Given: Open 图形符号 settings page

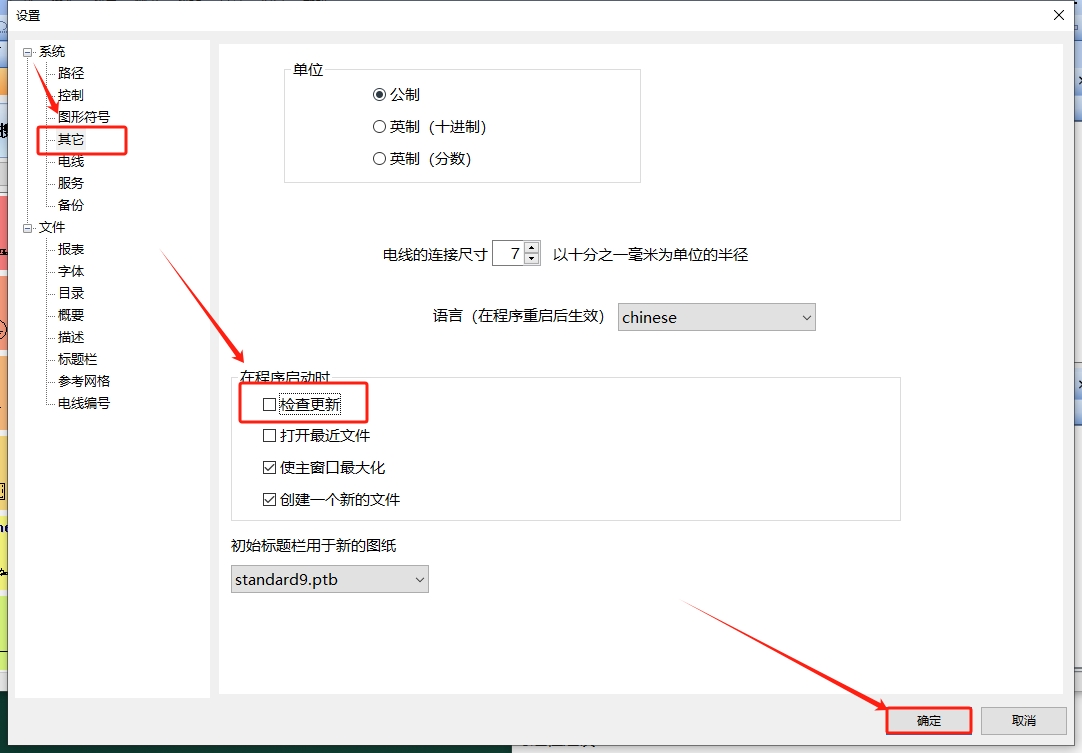Looking at the screenshot, I should [83, 117].
